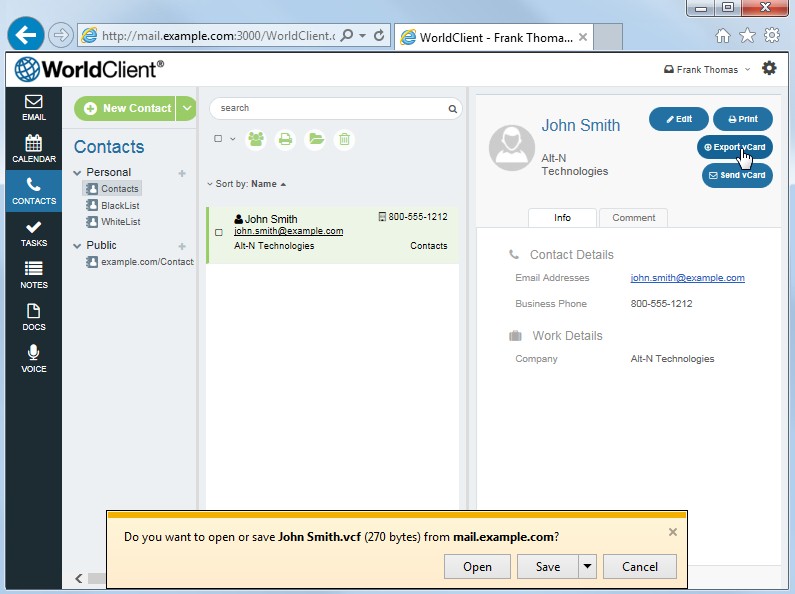Image resolution: width=795 pixels, height=594 pixels.
Task: Tick the checkbox beside John Smith contact
Action: [219, 232]
